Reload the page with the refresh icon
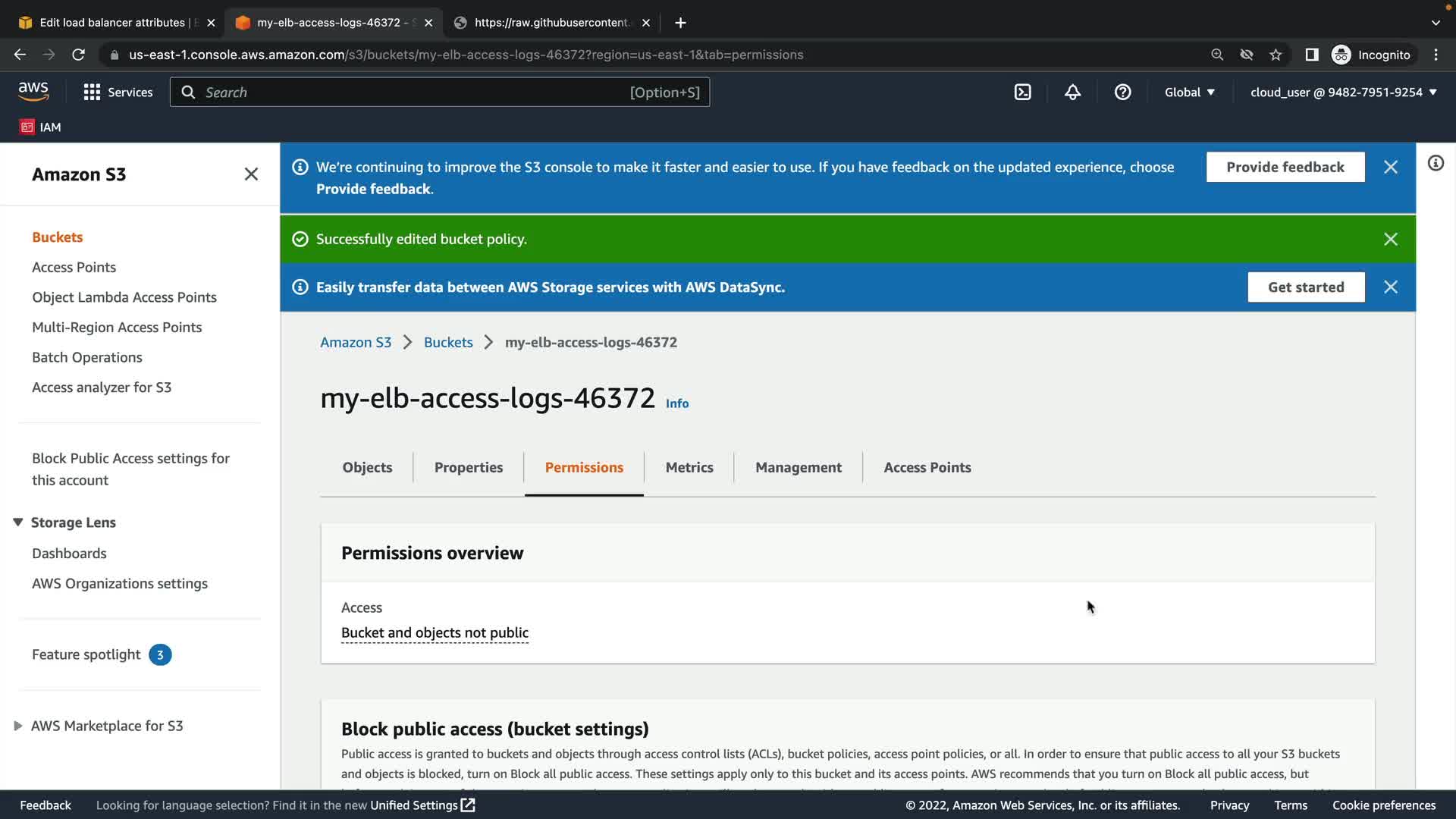The image size is (1456, 819). pyautogui.click(x=78, y=55)
